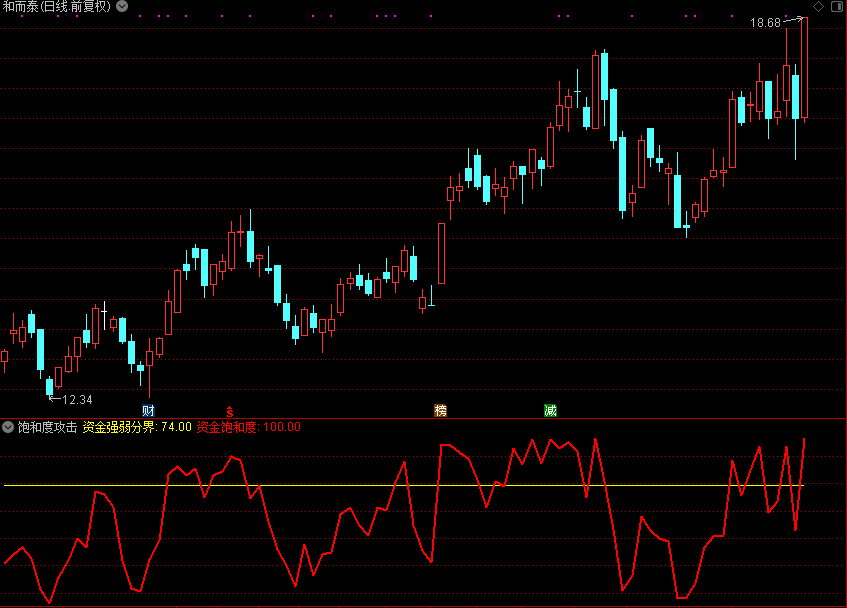847x608 pixels.
Task: Select the candlestick at the 12.34 low
Action: (x=50, y=387)
